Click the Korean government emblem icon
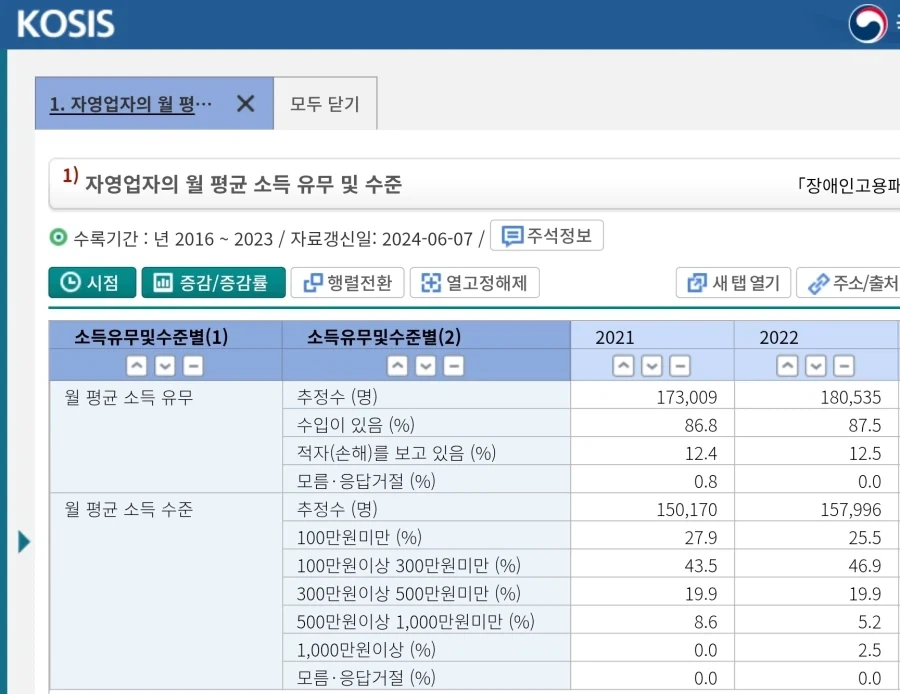 (868, 24)
